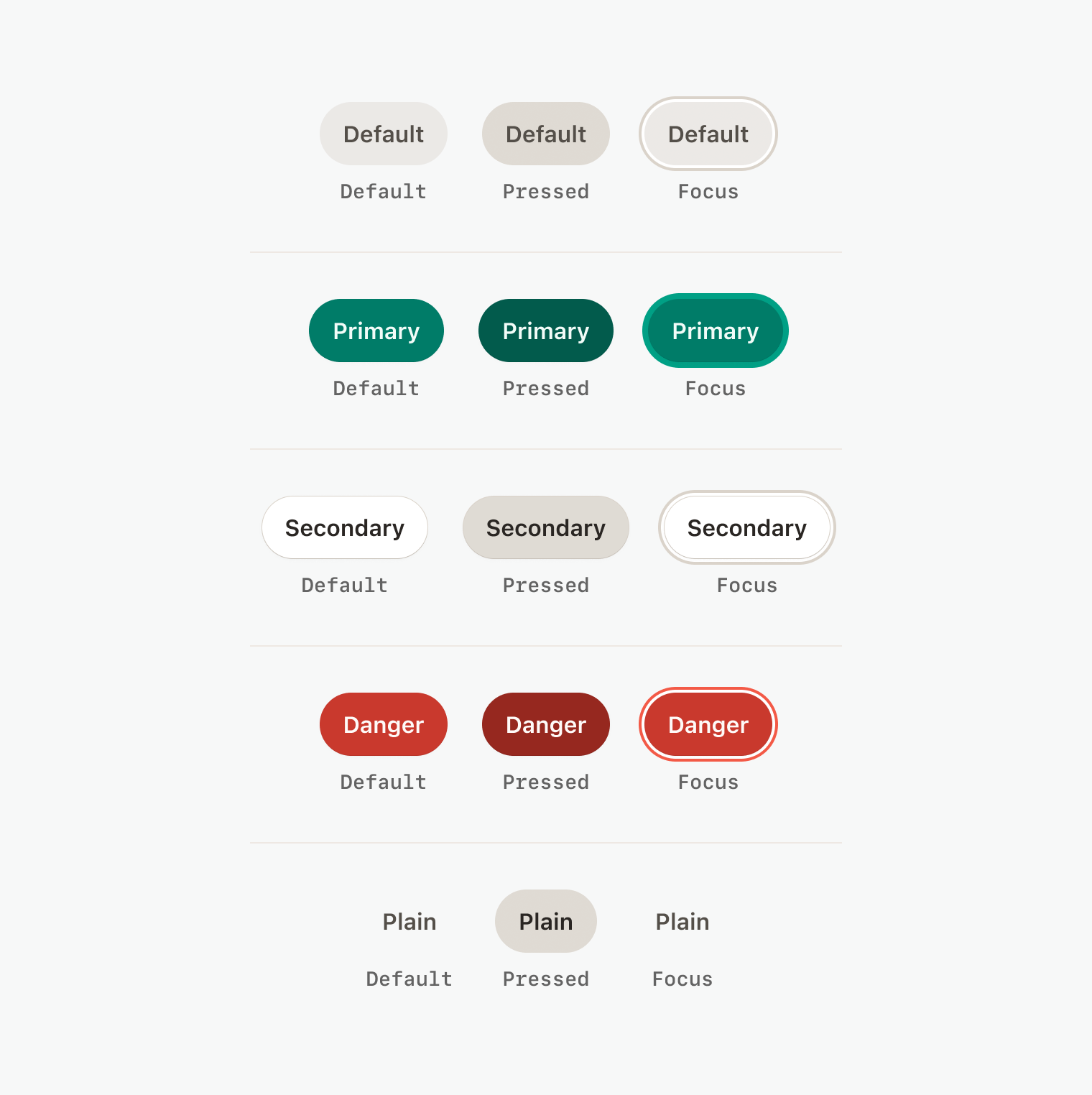Click the plain Plain text button
Screen dimensions: 1092x1095
pyautogui.click(x=409, y=921)
